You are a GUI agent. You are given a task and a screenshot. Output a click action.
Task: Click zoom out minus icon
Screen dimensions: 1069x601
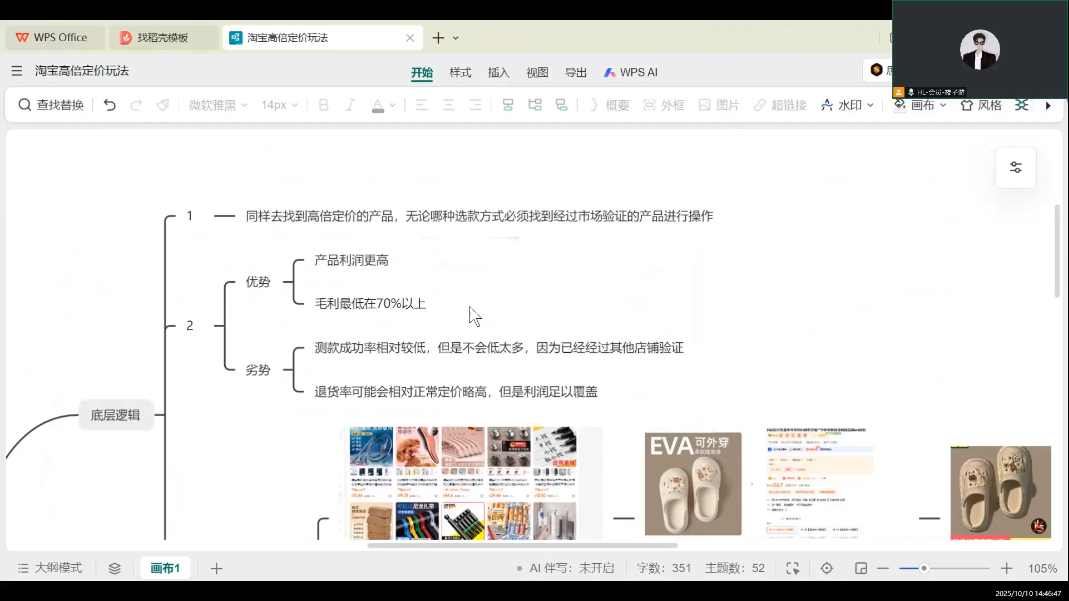coord(883,568)
